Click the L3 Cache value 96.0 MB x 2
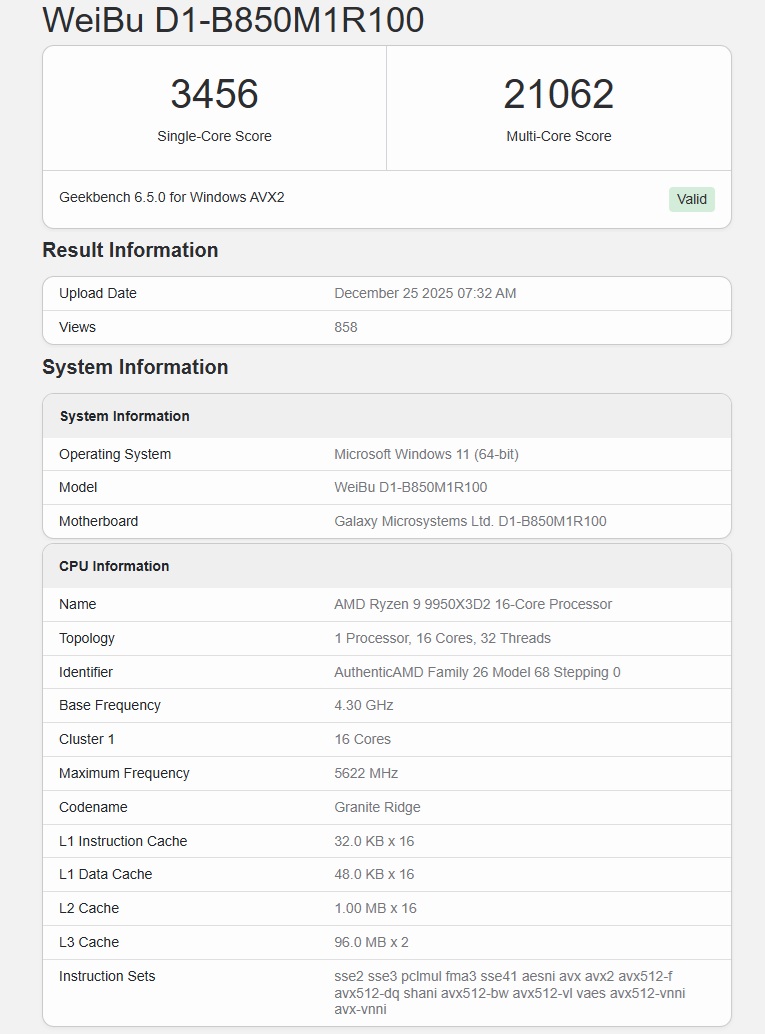 click(x=371, y=942)
